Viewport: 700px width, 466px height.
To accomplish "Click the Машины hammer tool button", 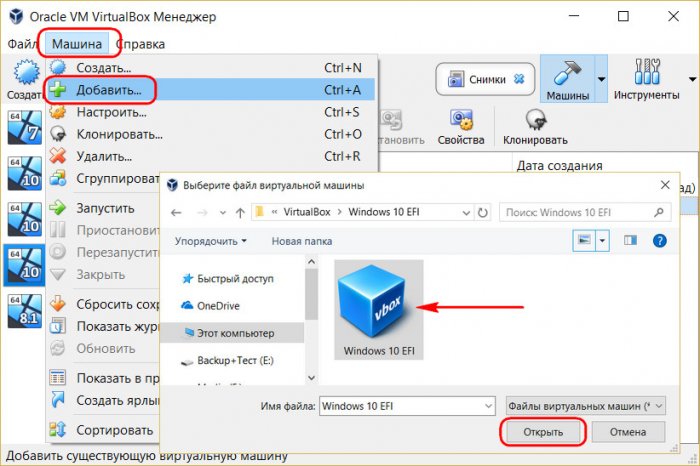I will [x=567, y=79].
